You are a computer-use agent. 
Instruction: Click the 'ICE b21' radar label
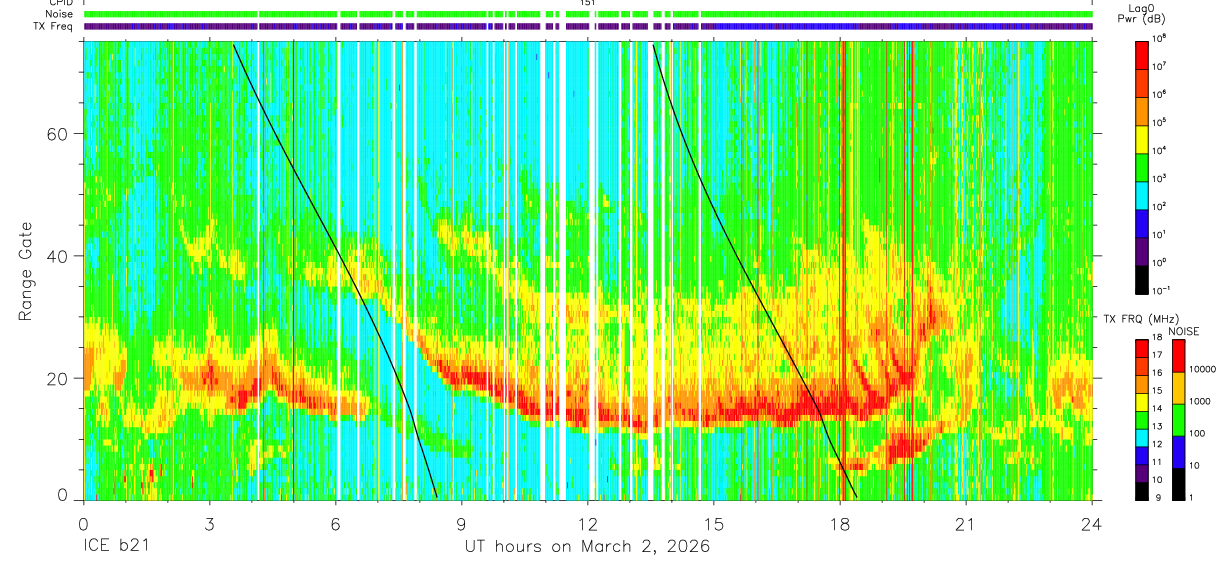pos(115,547)
